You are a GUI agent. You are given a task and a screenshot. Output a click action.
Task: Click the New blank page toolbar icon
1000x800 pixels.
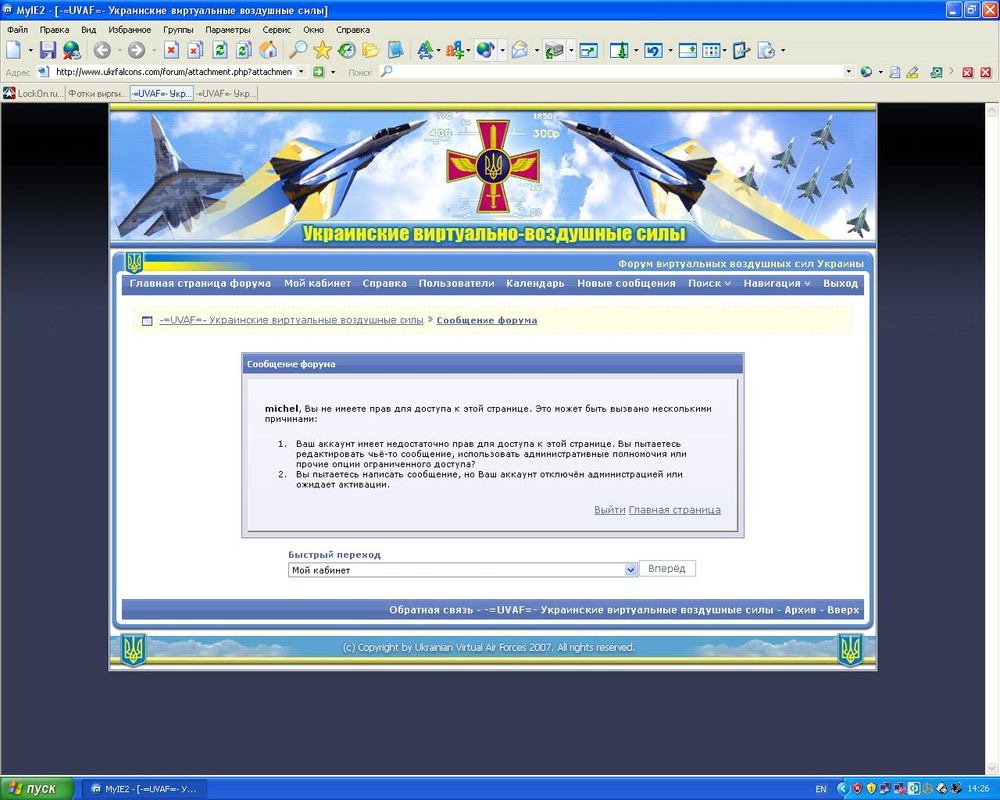(13, 50)
